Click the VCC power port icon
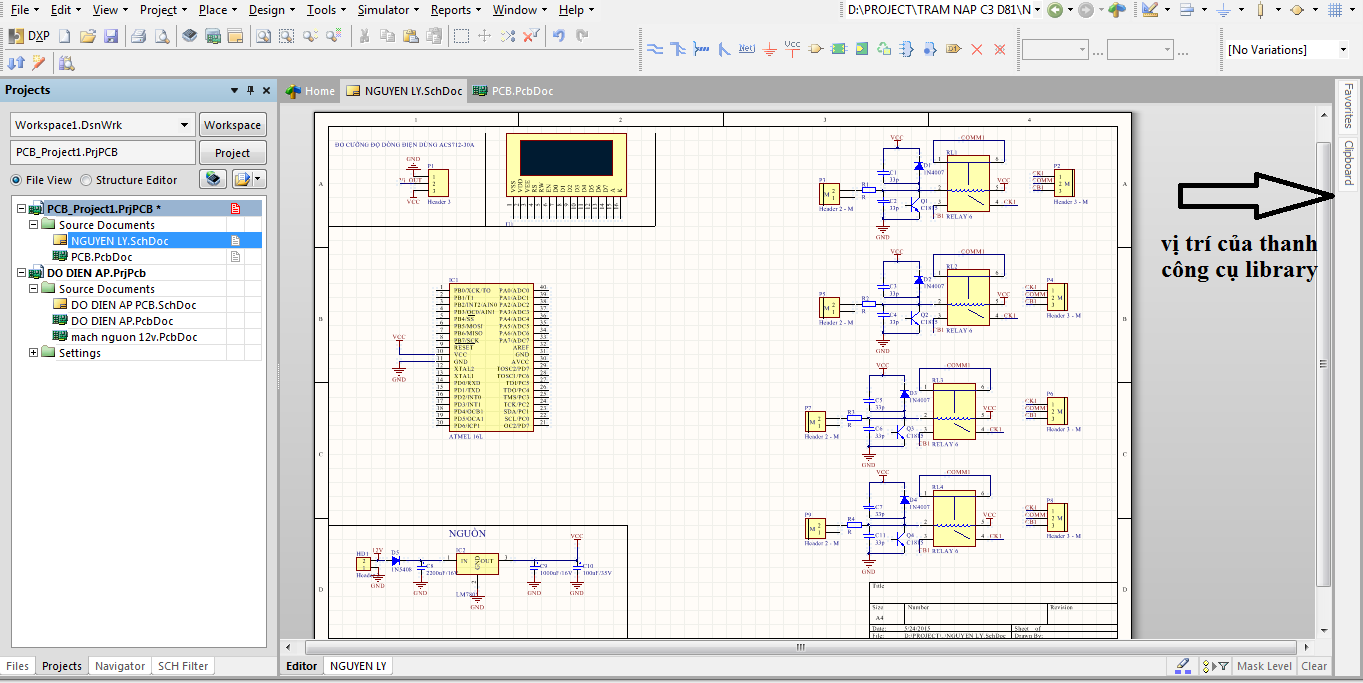The height and width of the screenshot is (683, 1363). click(x=792, y=49)
